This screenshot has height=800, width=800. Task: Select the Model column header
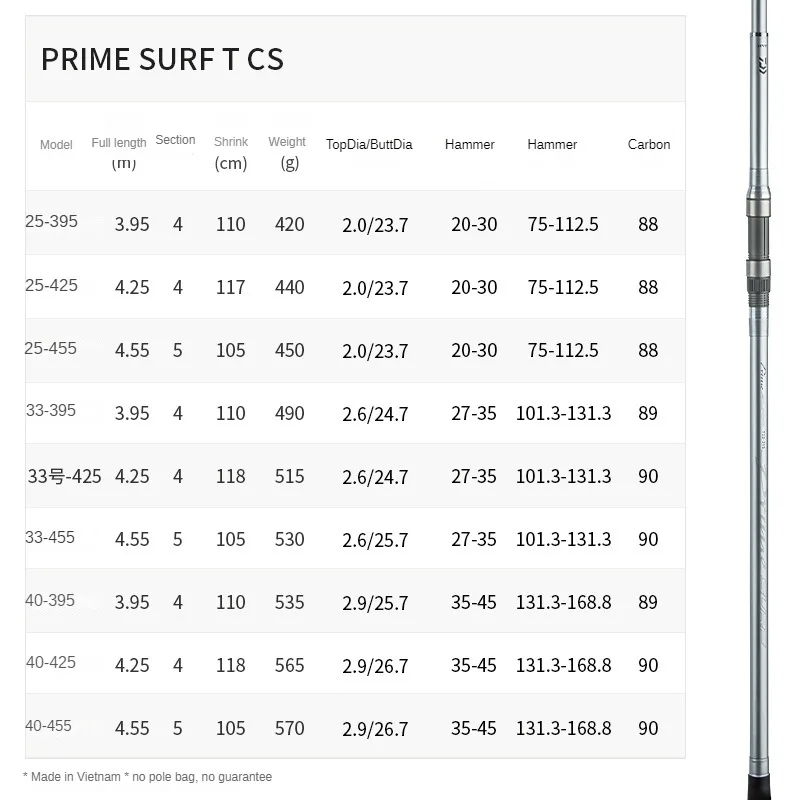point(56,145)
